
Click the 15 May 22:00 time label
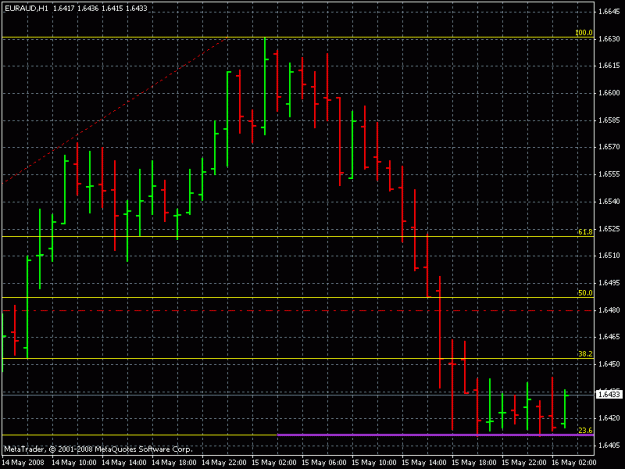(x=524, y=463)
